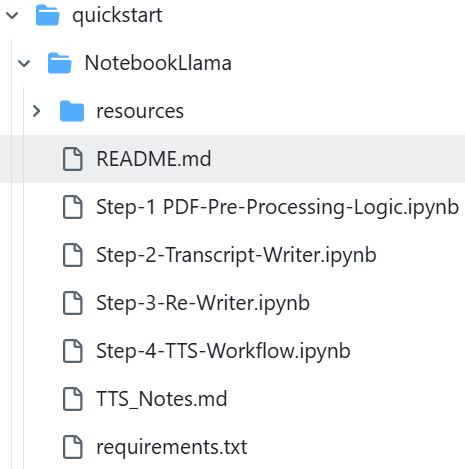Image resolution: width=465 pixels, height=469 pixels.
Task: Click the README.md file icon
Action: (73, 159)
